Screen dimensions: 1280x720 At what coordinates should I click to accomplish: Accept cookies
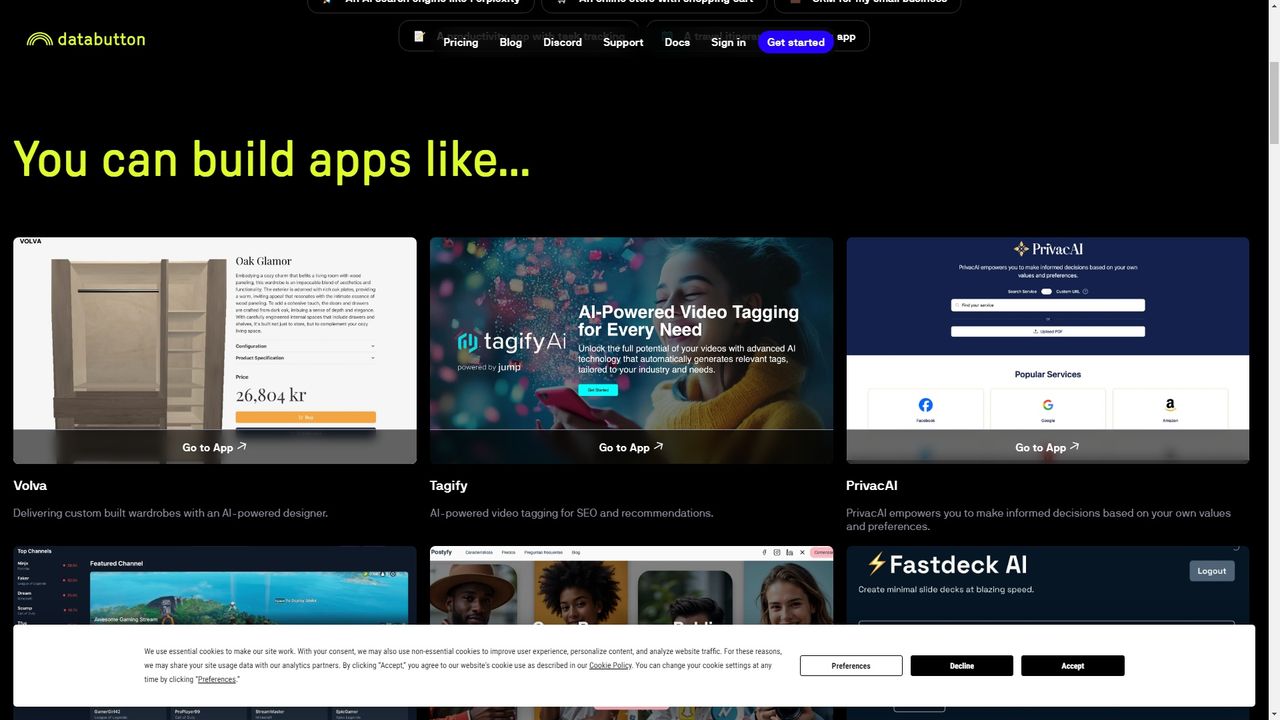point(1073,666)
